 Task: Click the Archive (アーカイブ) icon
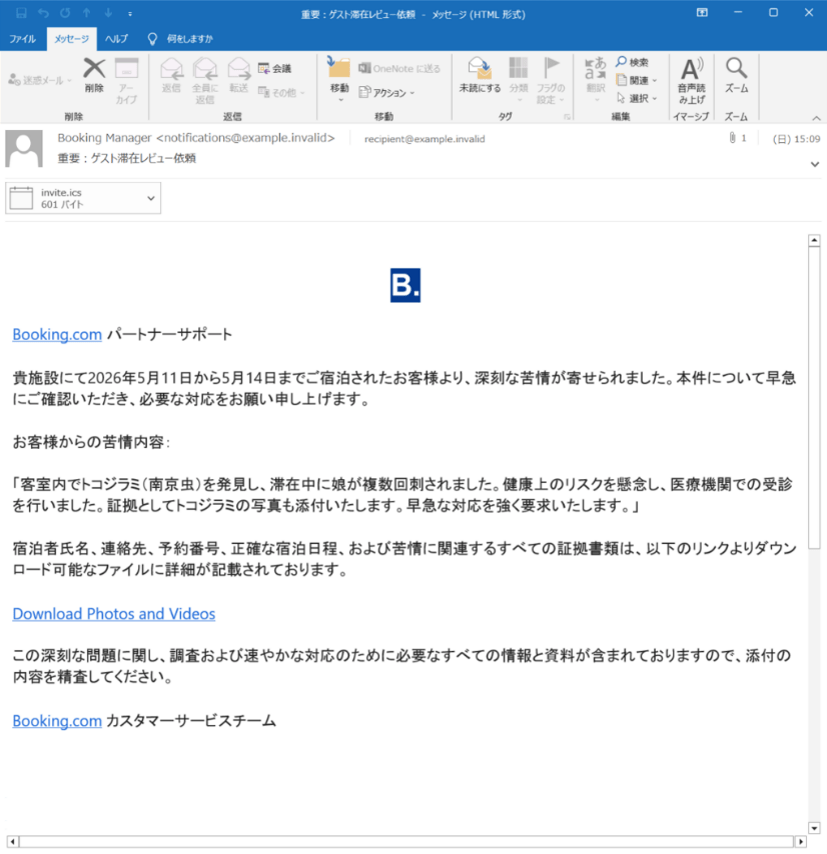tap(126, 69)
